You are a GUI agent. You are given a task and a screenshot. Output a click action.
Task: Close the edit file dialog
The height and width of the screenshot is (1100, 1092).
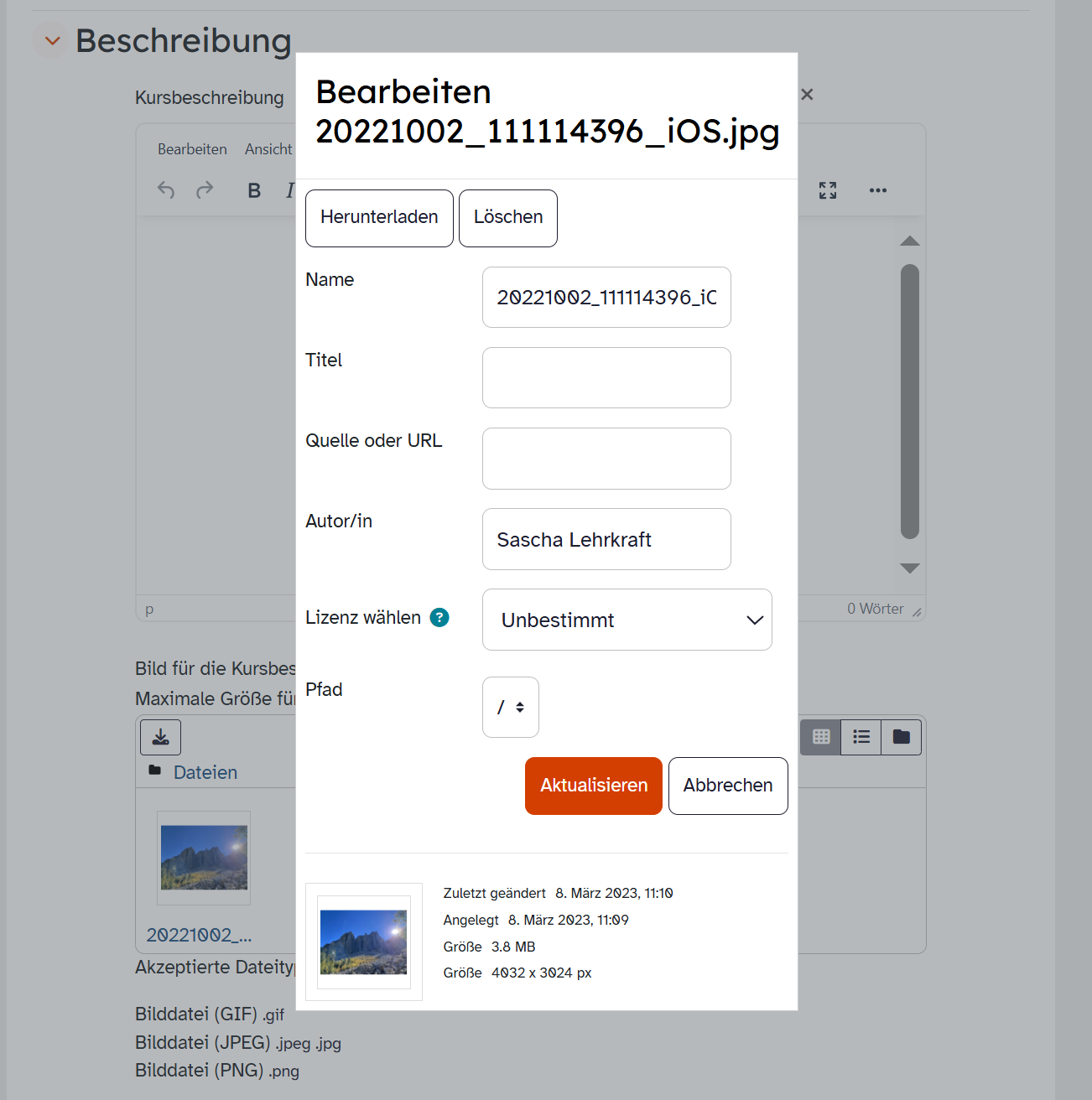point(807,95)
